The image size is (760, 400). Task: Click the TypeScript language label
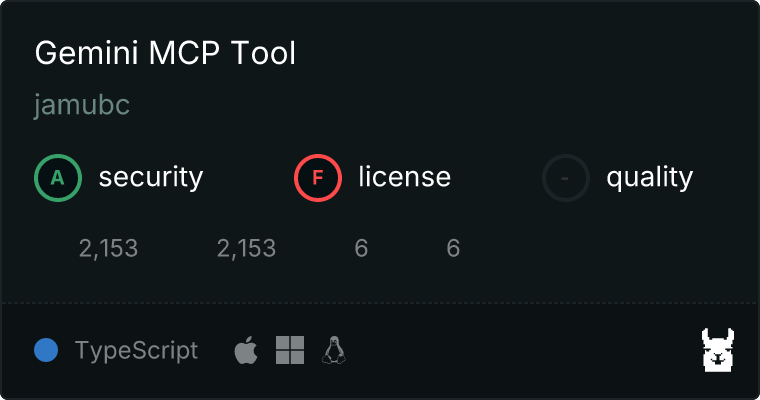point(136,351)
